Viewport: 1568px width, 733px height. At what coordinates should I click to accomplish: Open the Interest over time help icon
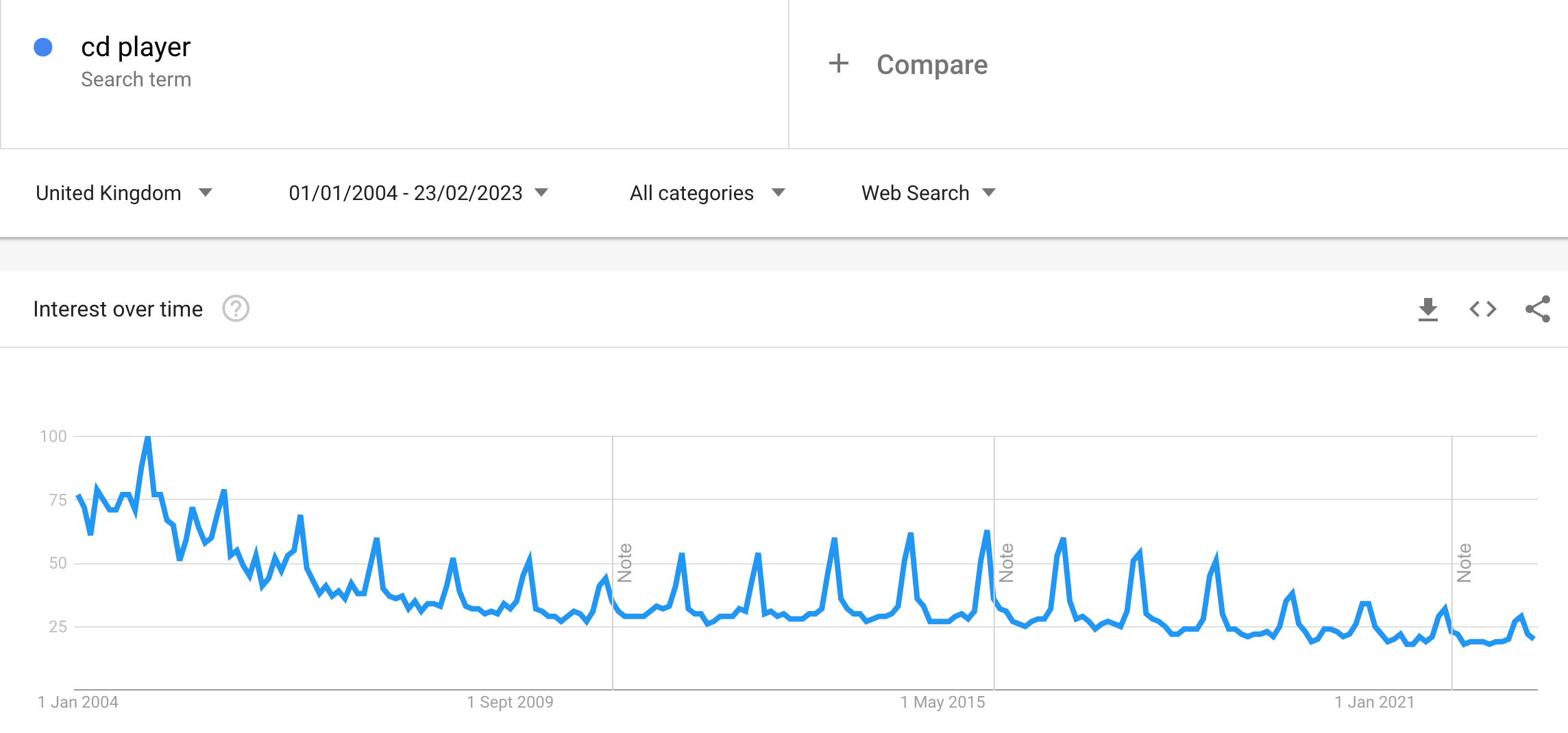click(x=236, y=309)
